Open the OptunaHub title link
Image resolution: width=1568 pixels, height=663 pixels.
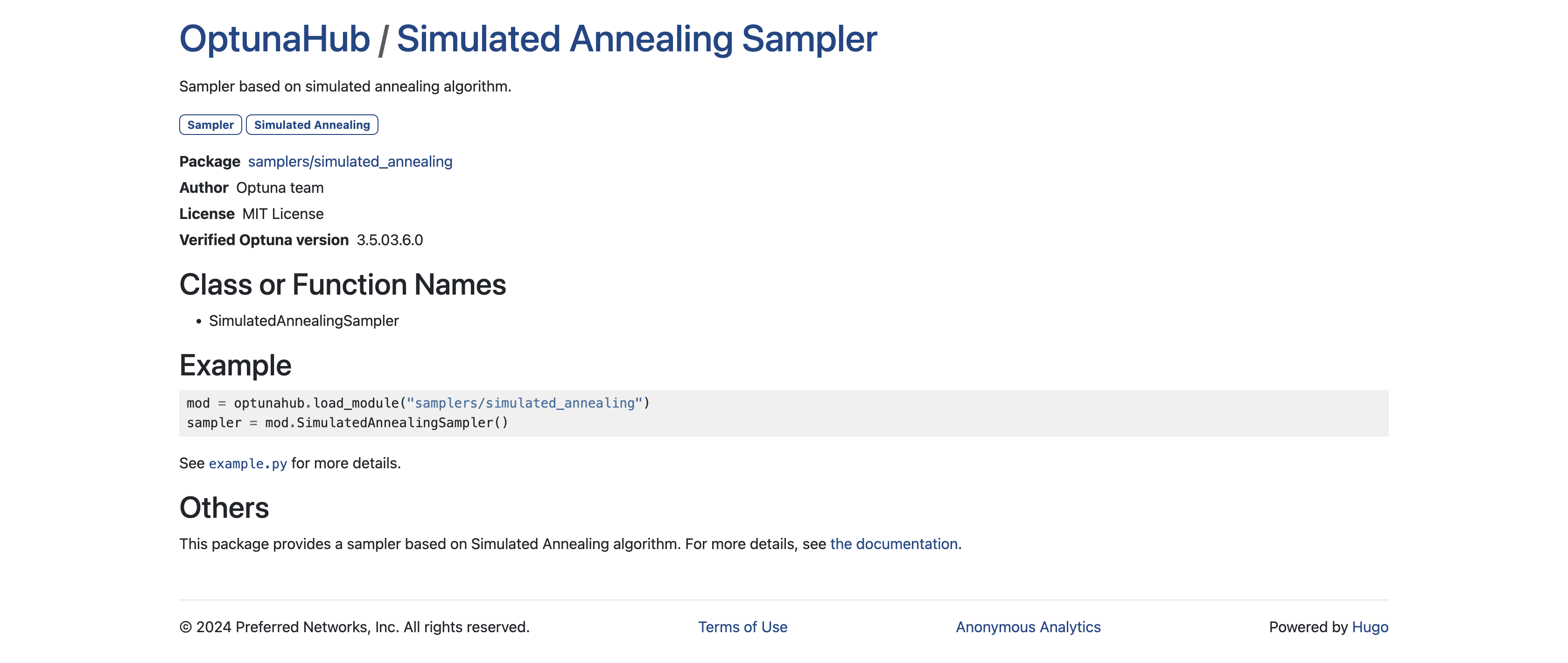click(x=274, y=39)
